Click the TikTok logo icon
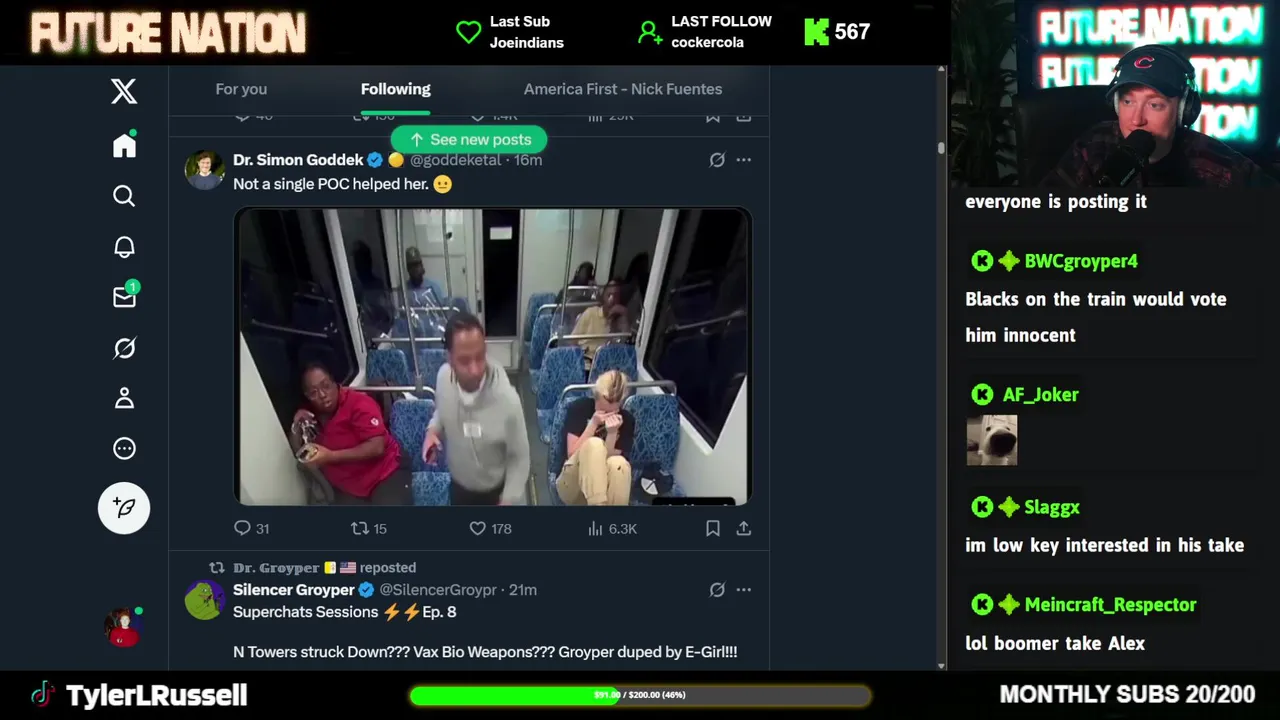1280x720 pixels. (43, 694)
